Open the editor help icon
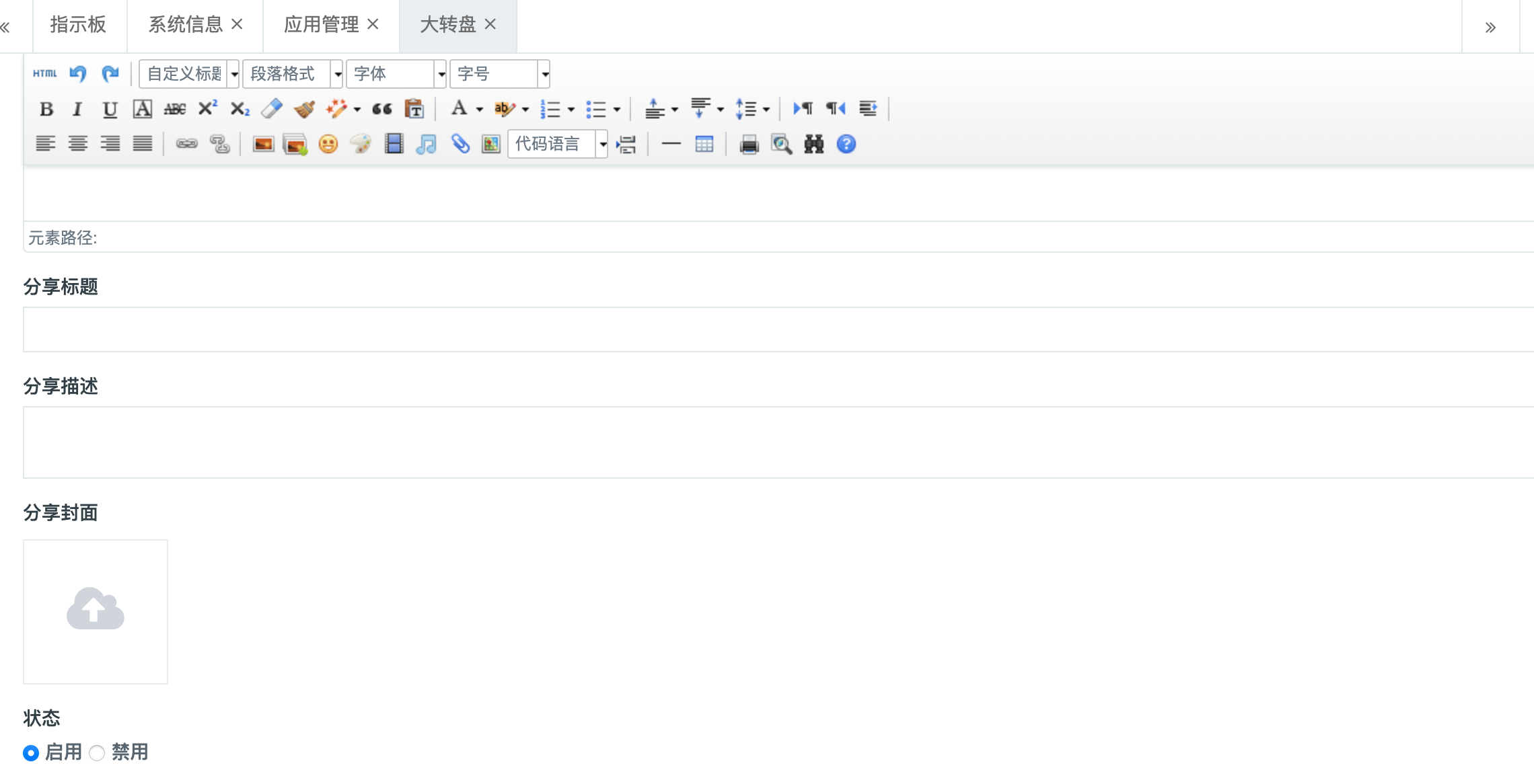Viewport: 1534px width, 784px height. (x=846, y=144)
